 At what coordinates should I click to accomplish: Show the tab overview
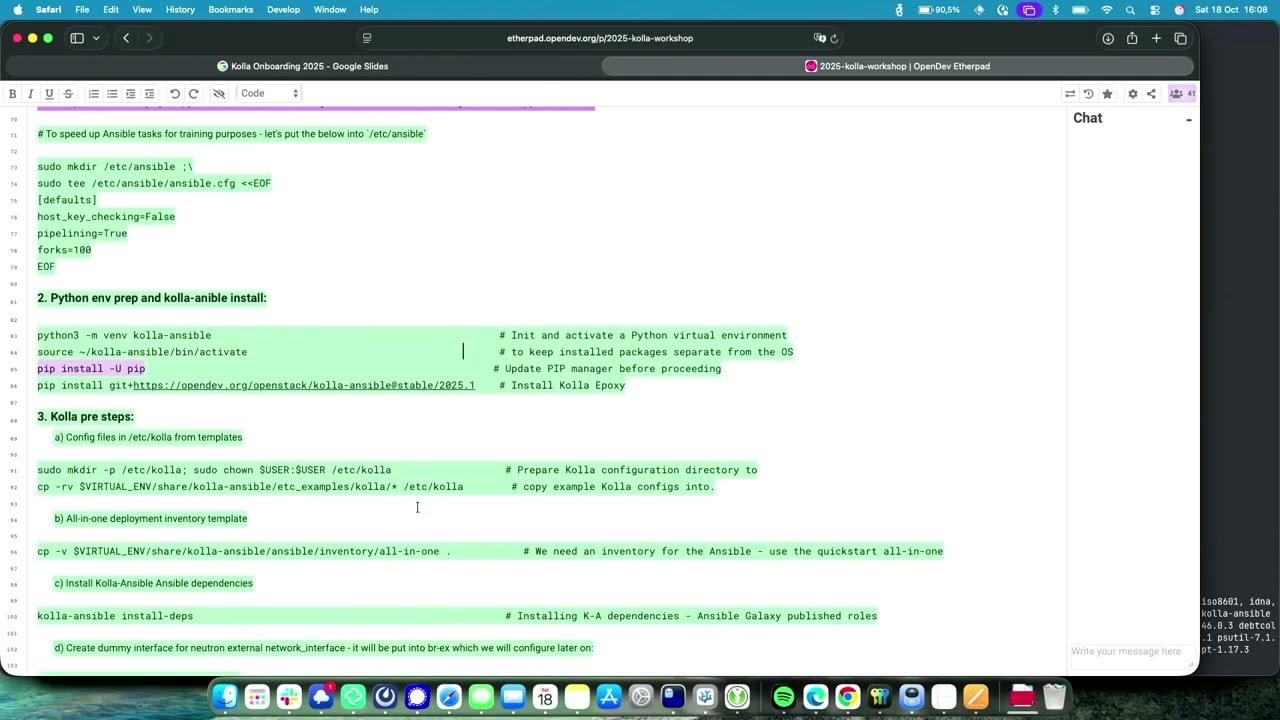1180,38
